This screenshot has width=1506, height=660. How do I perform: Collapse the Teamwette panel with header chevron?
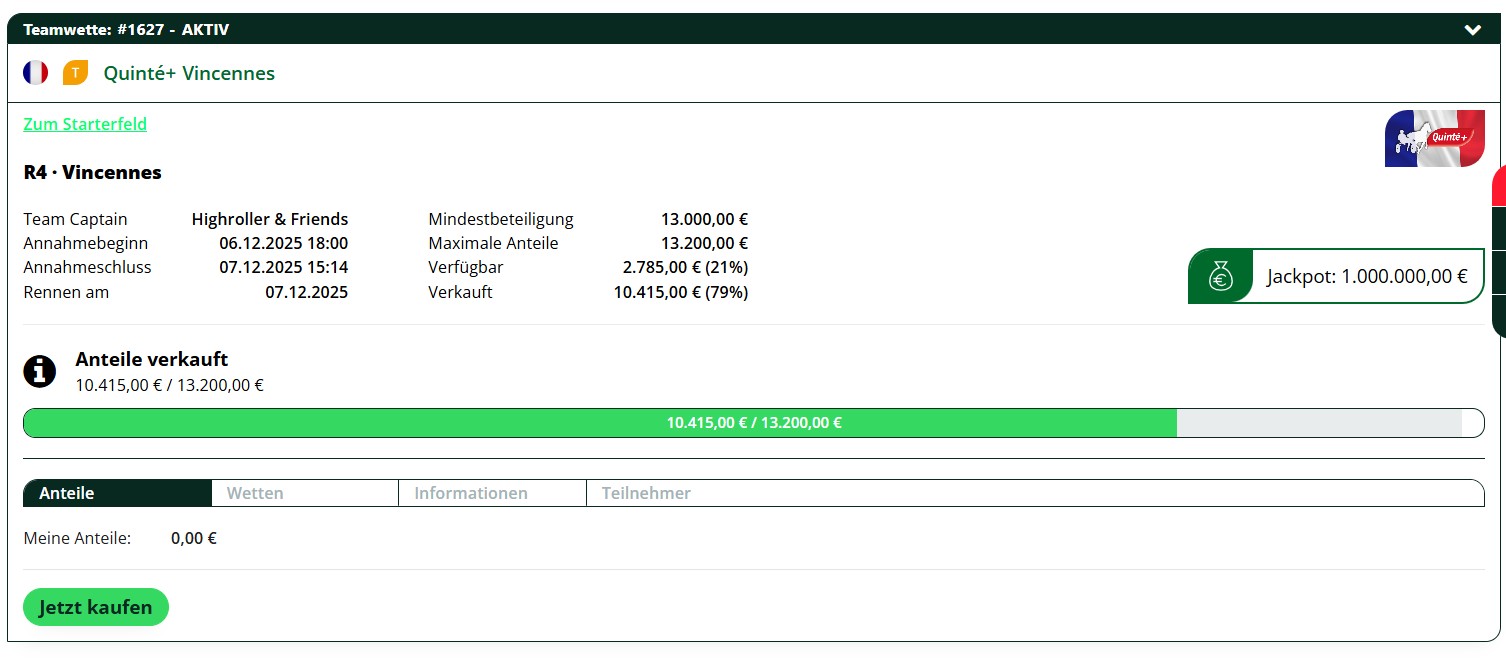click(1472, 30)
